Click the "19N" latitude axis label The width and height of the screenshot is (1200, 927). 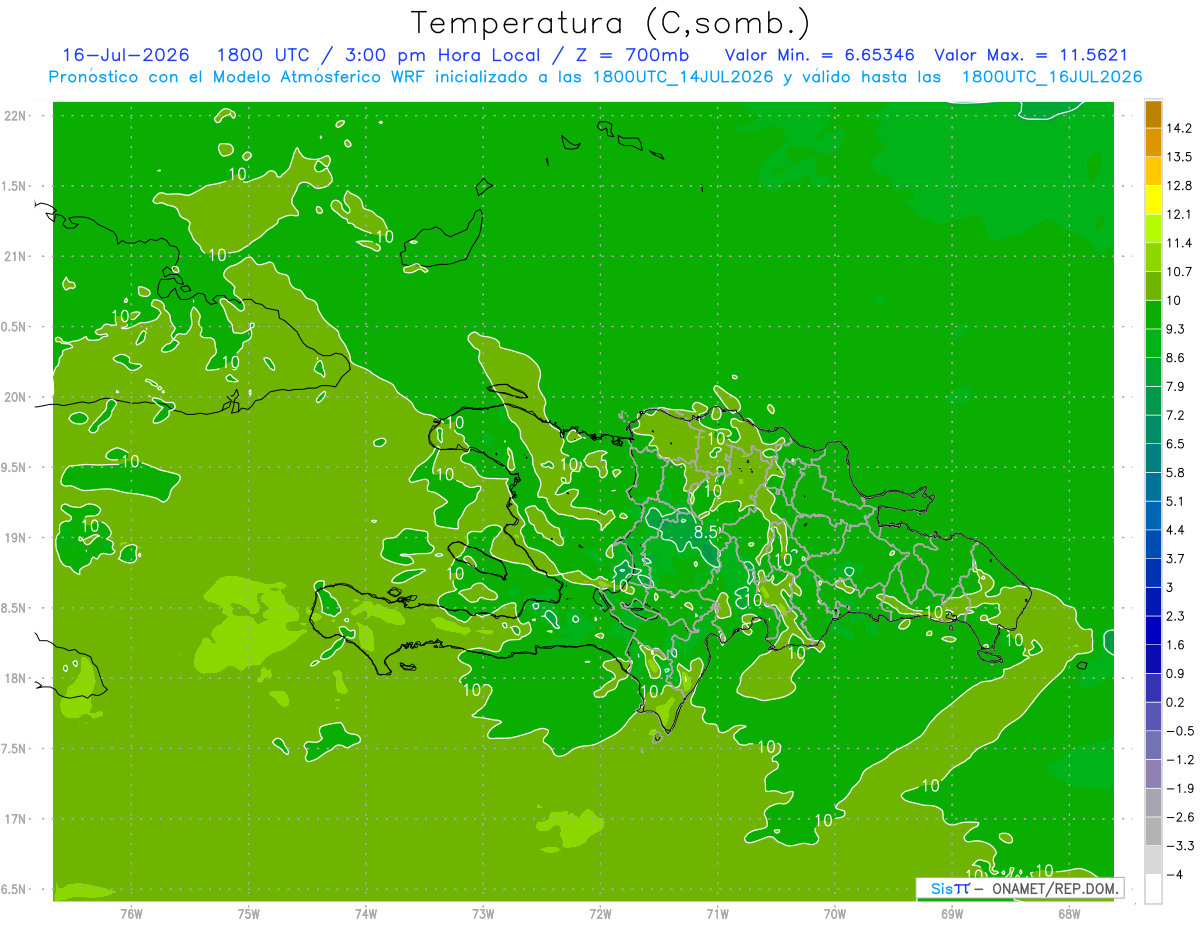coord(17,538)
